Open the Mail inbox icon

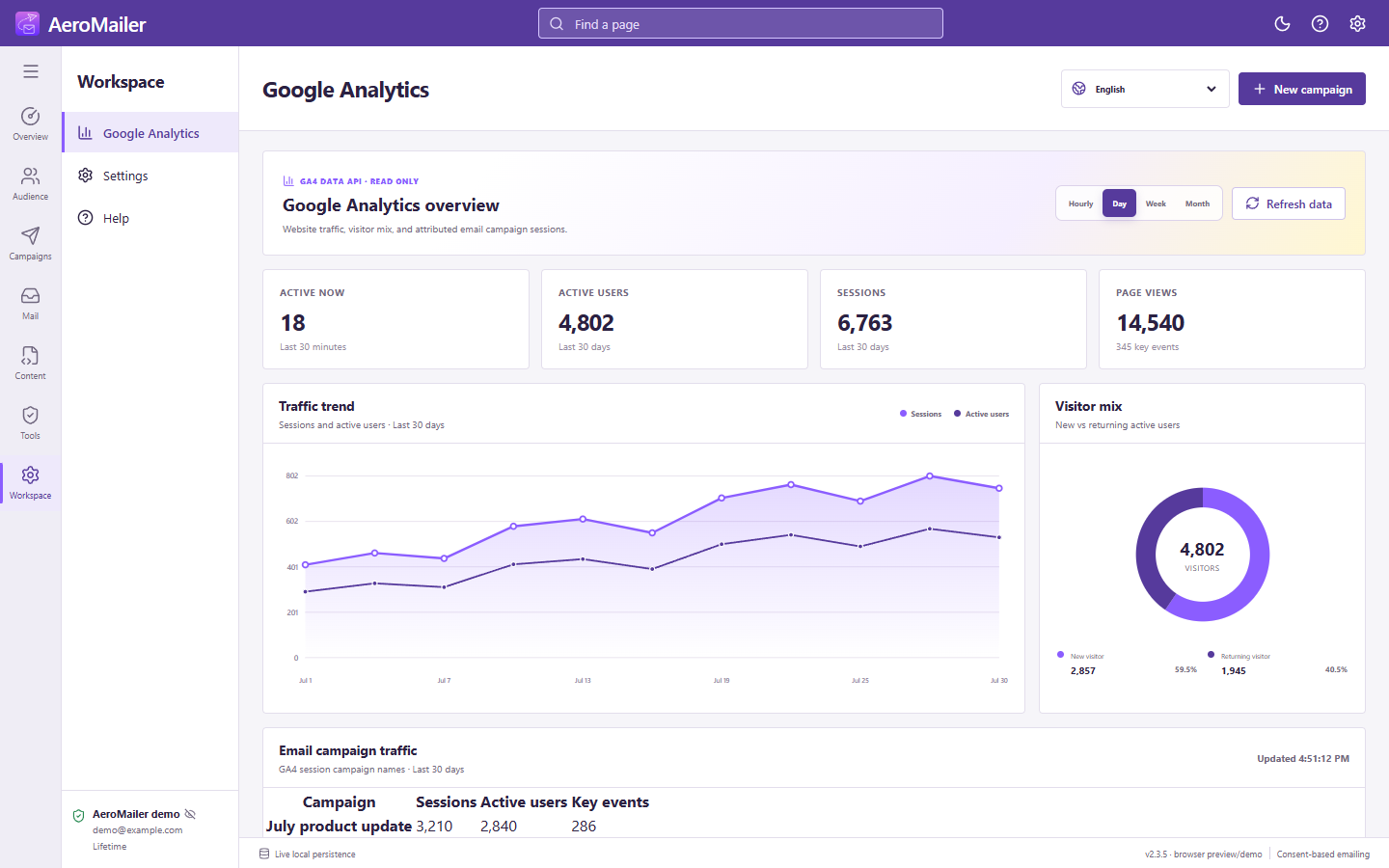point(31,303)
